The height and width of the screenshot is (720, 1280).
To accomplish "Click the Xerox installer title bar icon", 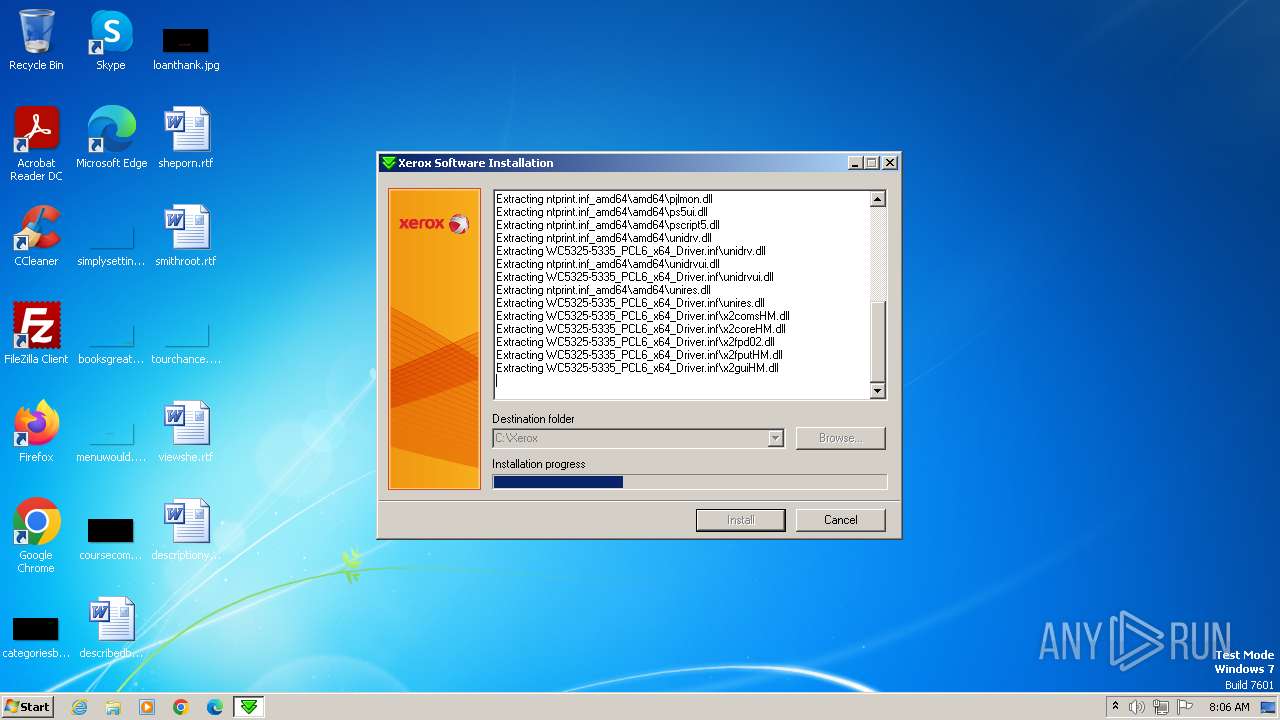I will click(x=388, y=163).
